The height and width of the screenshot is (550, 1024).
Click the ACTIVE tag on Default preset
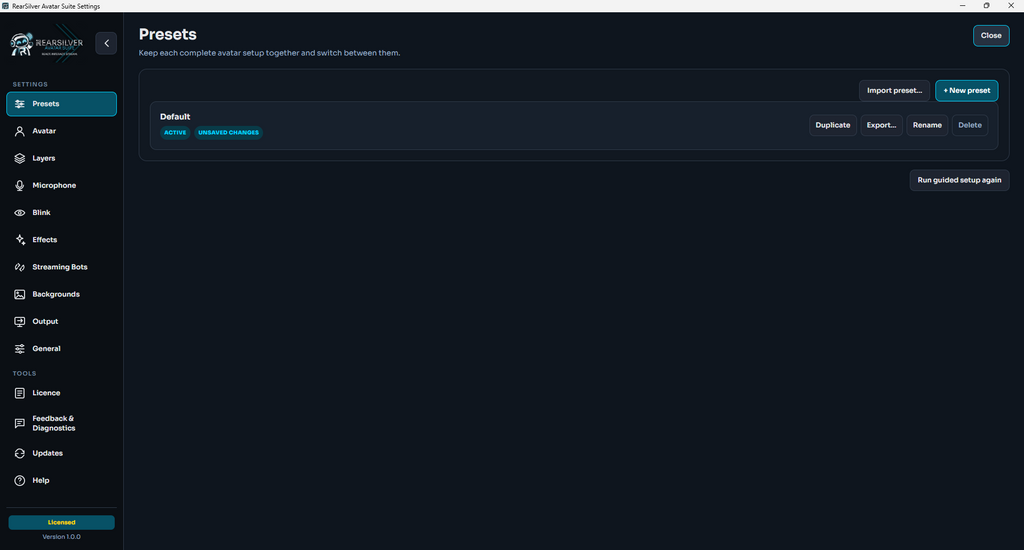pyautogui.click(x=175, y=133)
